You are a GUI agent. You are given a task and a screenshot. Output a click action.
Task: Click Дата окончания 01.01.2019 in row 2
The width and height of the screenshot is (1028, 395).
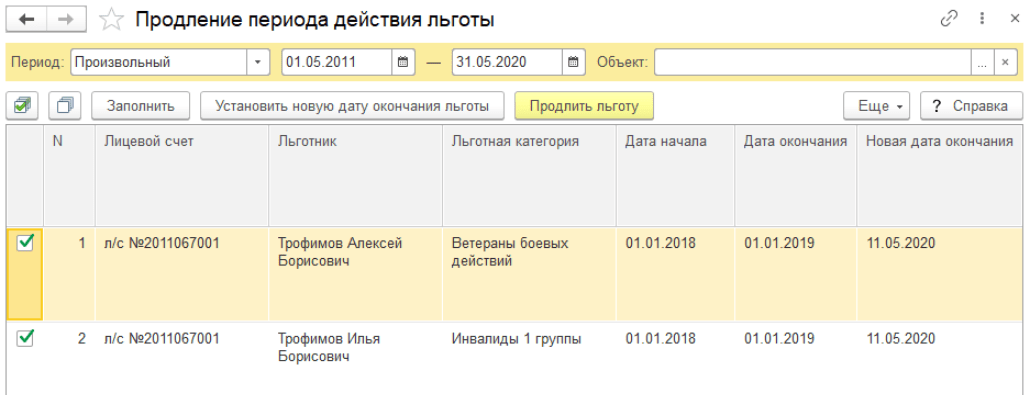[795, 358]
